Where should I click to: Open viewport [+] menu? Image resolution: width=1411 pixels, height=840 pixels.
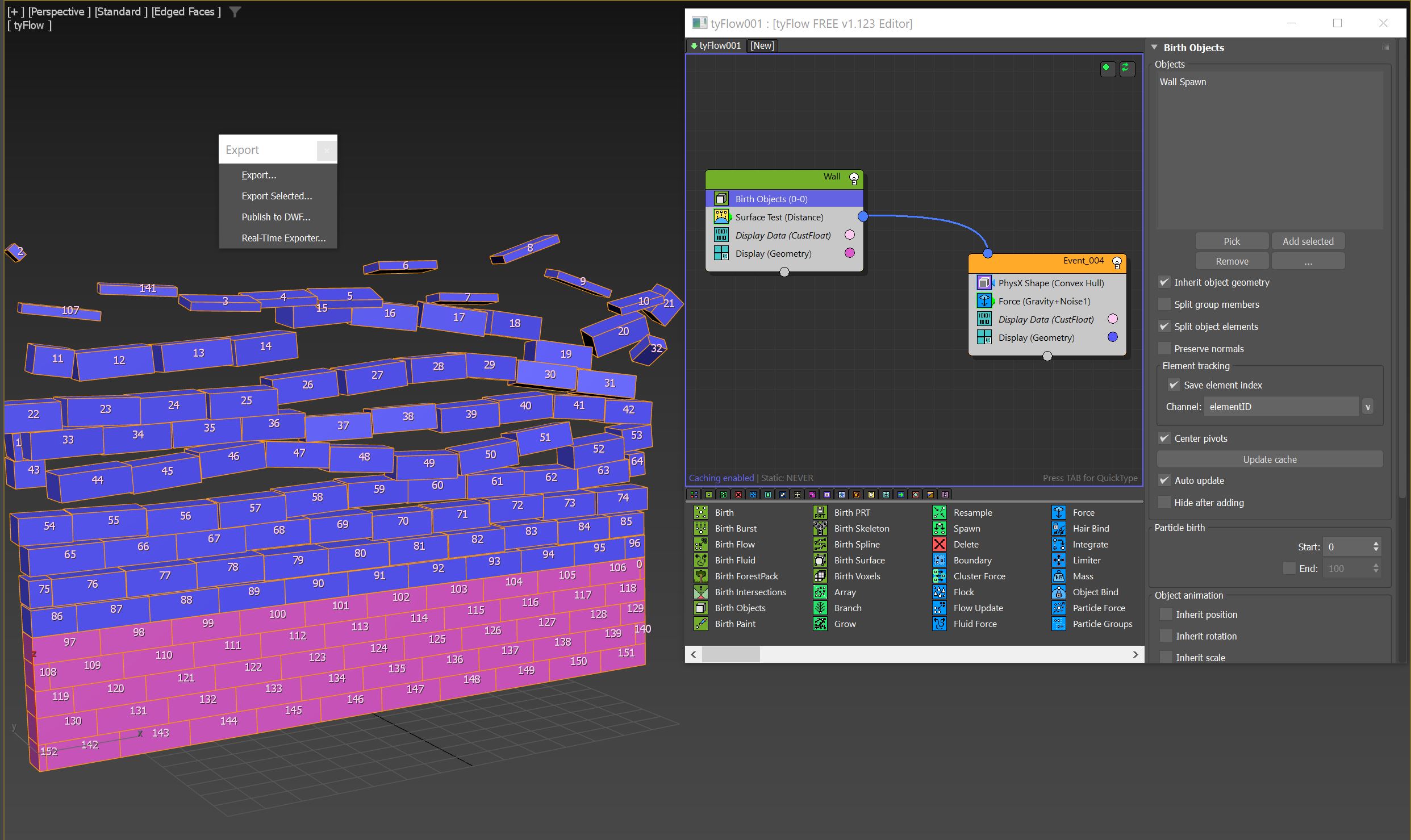click(x=15, y=12)
